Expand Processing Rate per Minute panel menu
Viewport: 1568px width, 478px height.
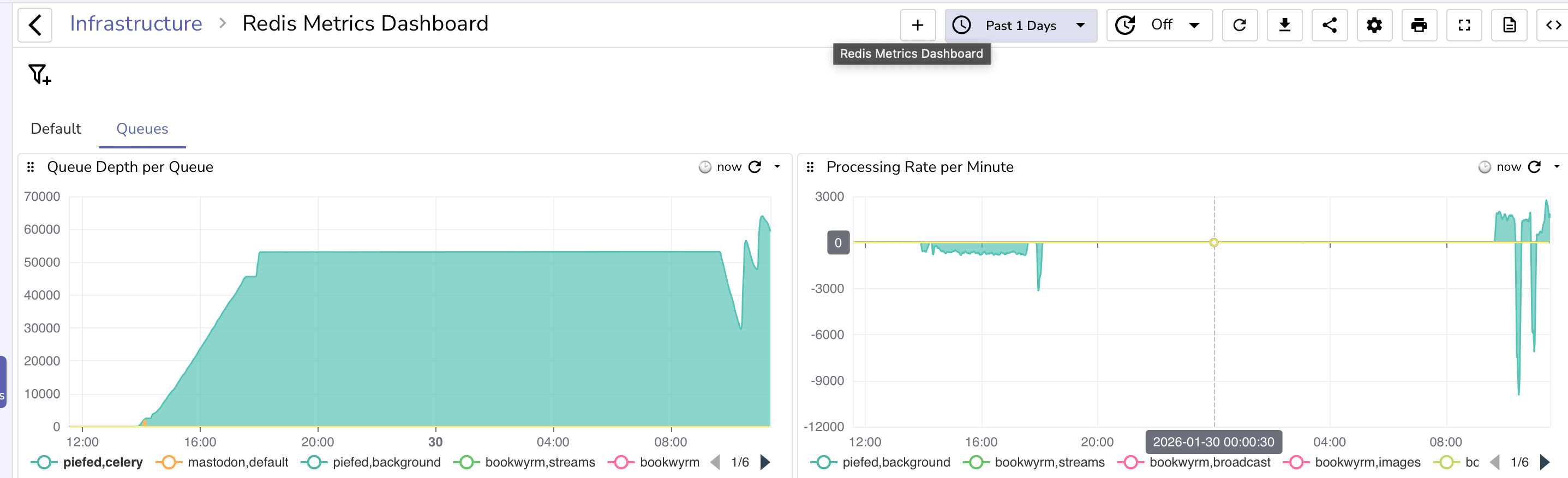coord(1557,166)
